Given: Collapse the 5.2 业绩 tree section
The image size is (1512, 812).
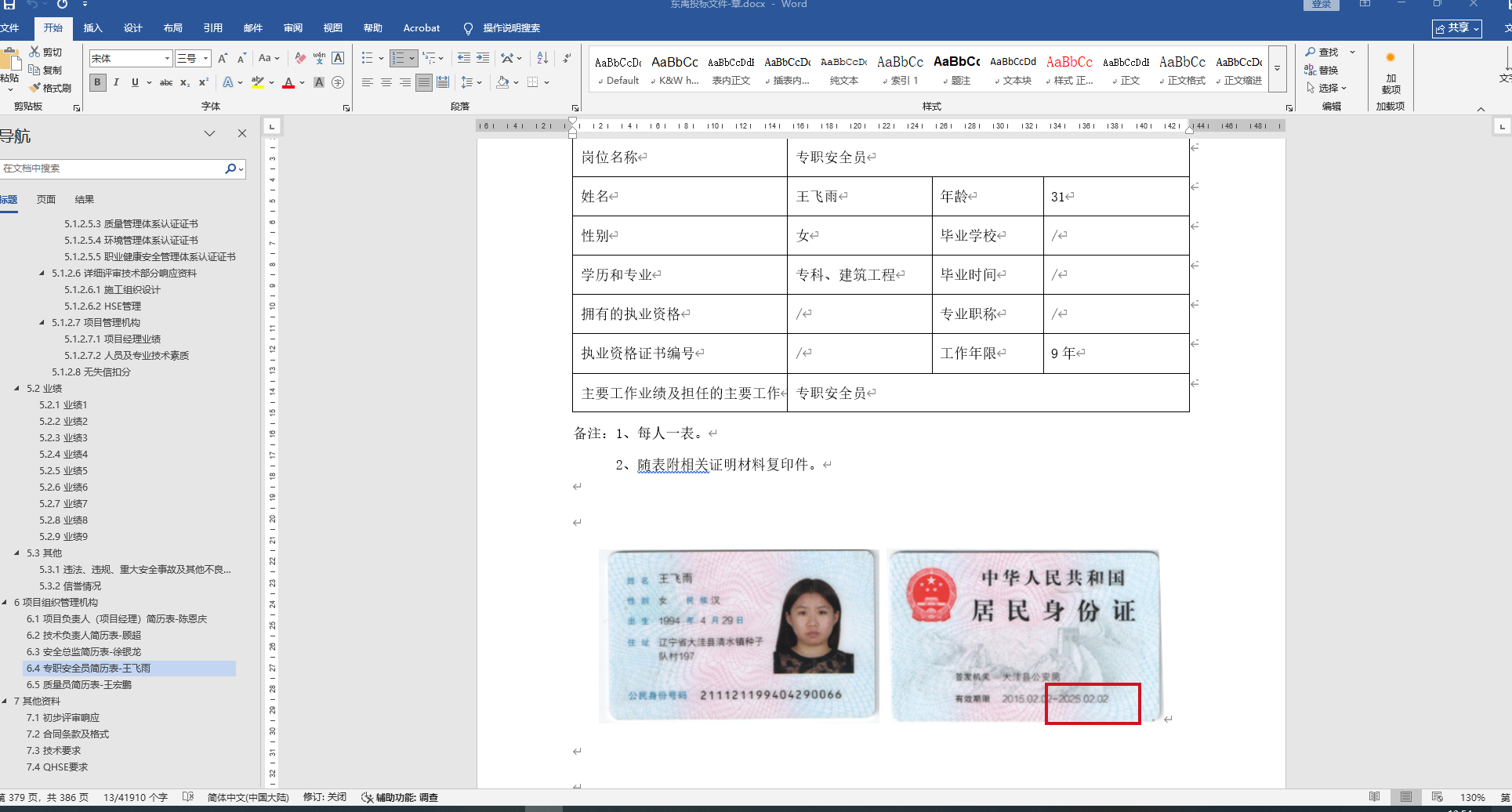Looking at the screenshot, I should [x=16, y=389].
